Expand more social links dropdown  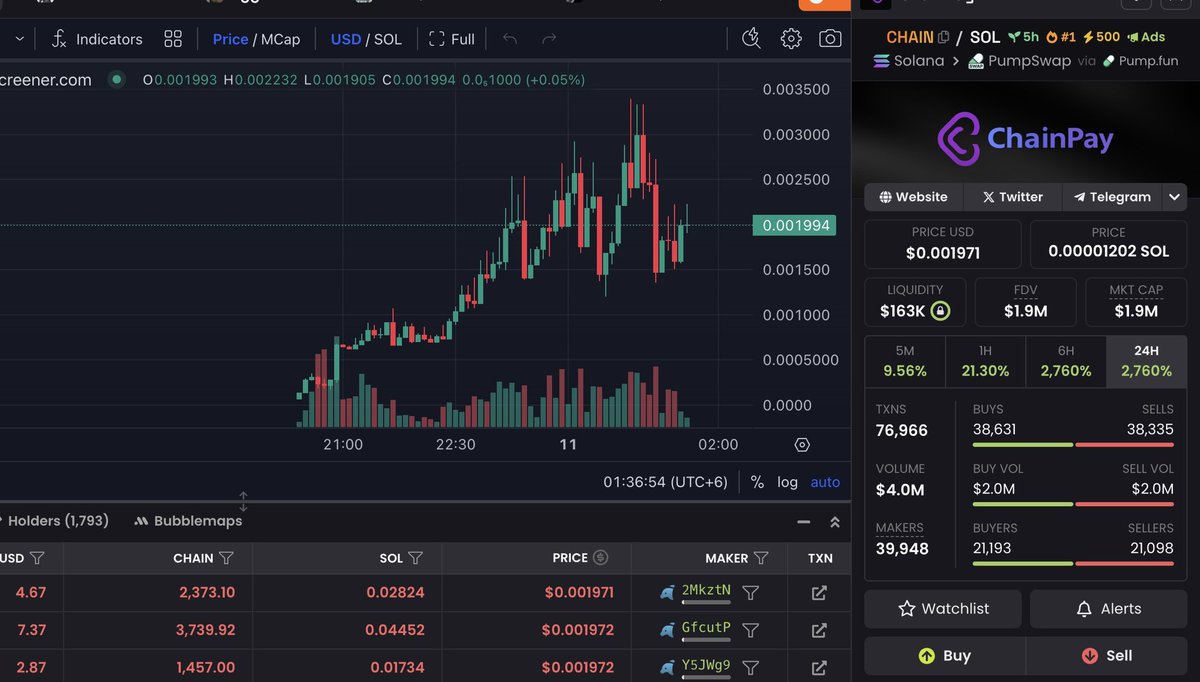(x=1175, y=197)
